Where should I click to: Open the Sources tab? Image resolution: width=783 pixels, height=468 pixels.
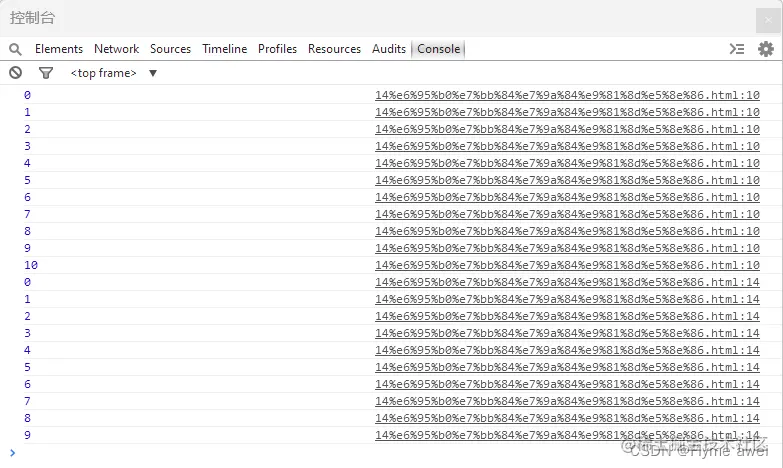[x=170, y=49]
